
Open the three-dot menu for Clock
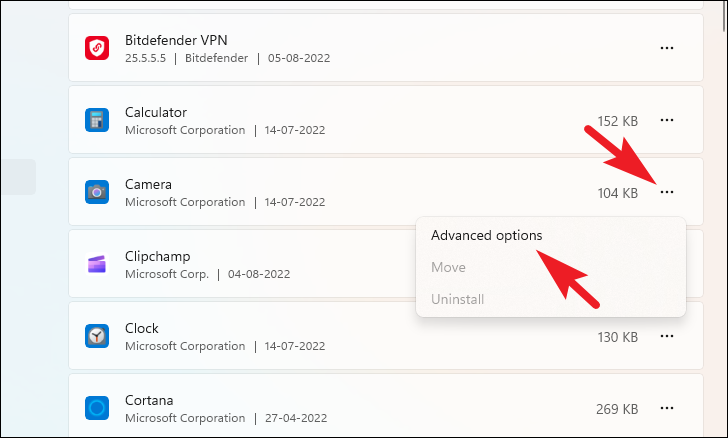(667, 336)
